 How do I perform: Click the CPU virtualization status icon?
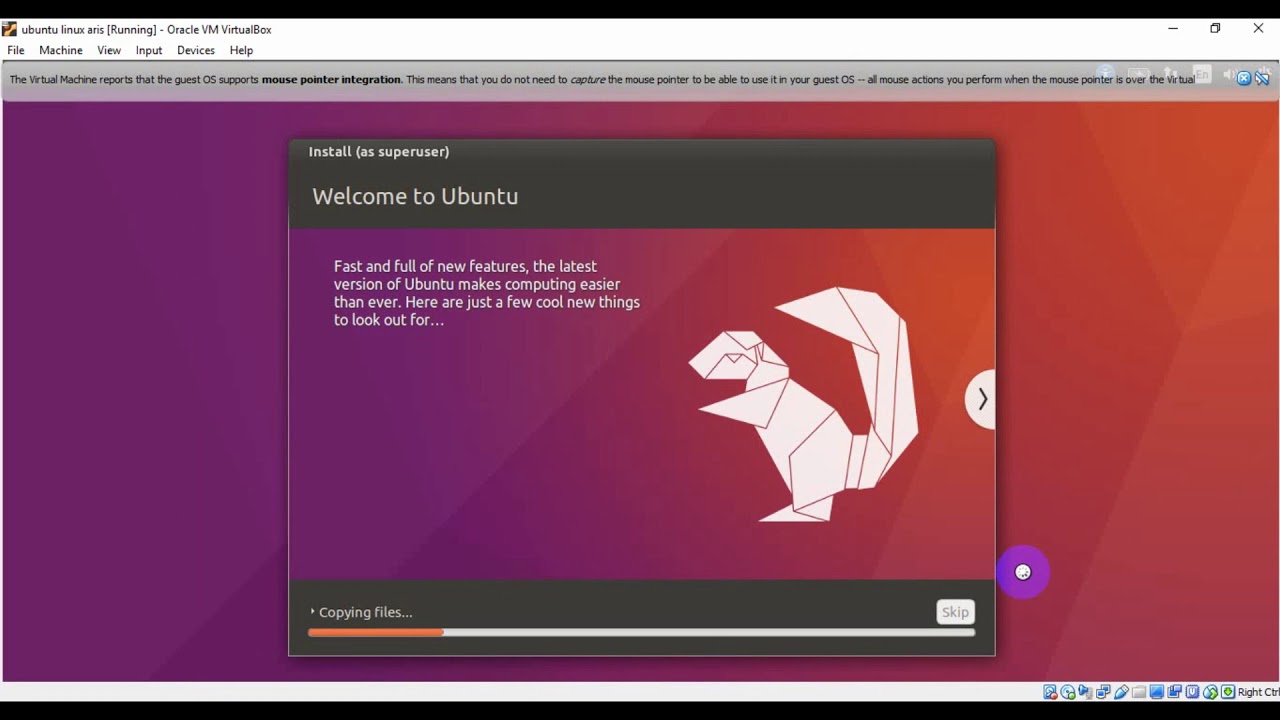[x=1192, y=692]
